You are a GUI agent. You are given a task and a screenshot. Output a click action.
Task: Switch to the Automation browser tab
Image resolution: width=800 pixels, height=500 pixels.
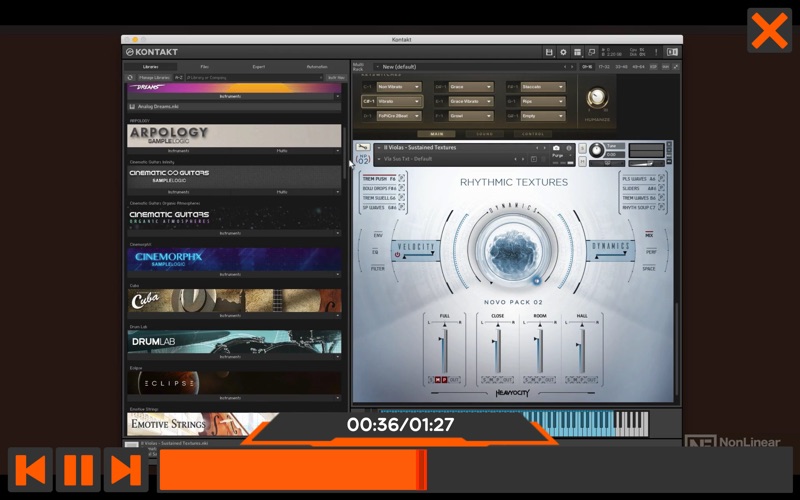pyautogui.click(x=317, y=67)
